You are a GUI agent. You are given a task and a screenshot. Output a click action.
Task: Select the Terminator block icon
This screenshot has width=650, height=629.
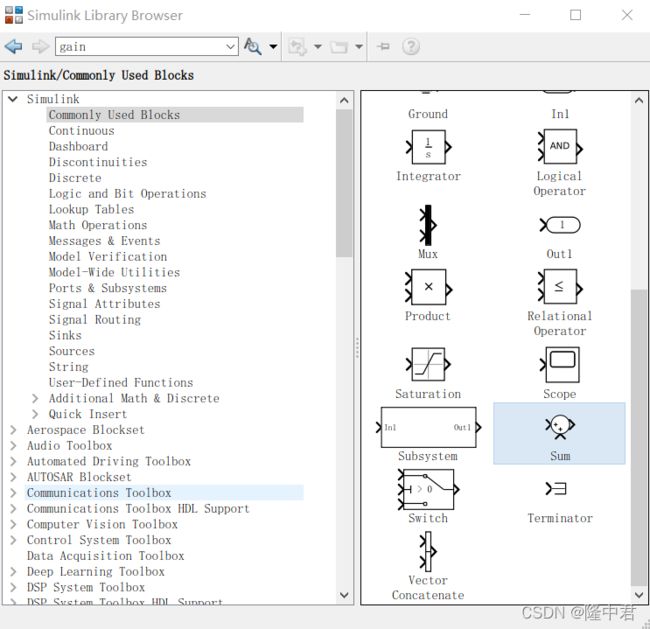click(x=556, y=489)
